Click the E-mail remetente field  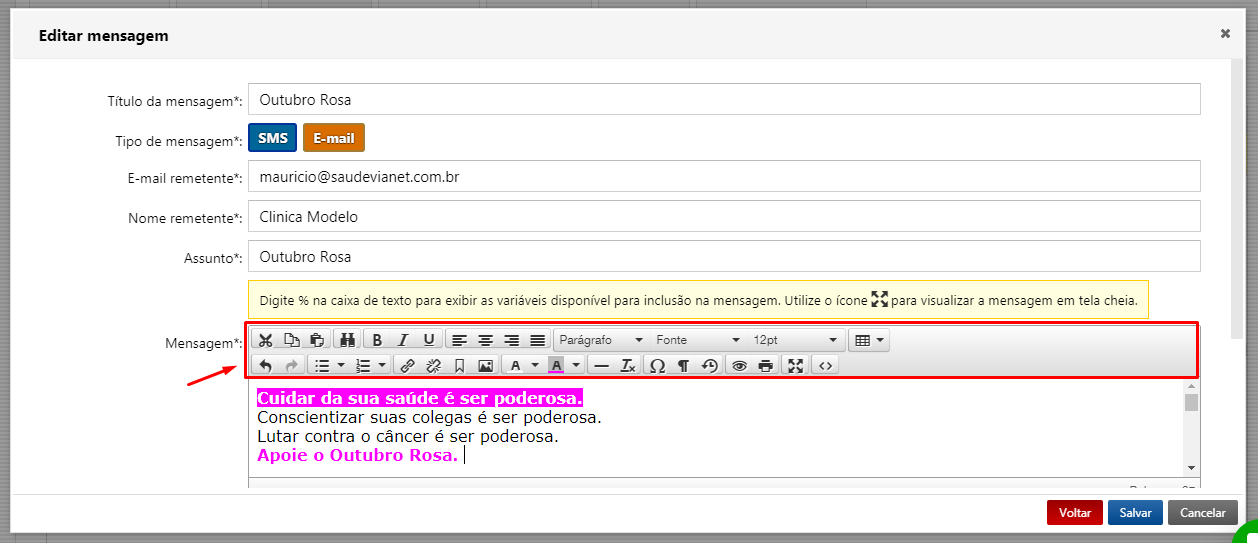point(724,176)
